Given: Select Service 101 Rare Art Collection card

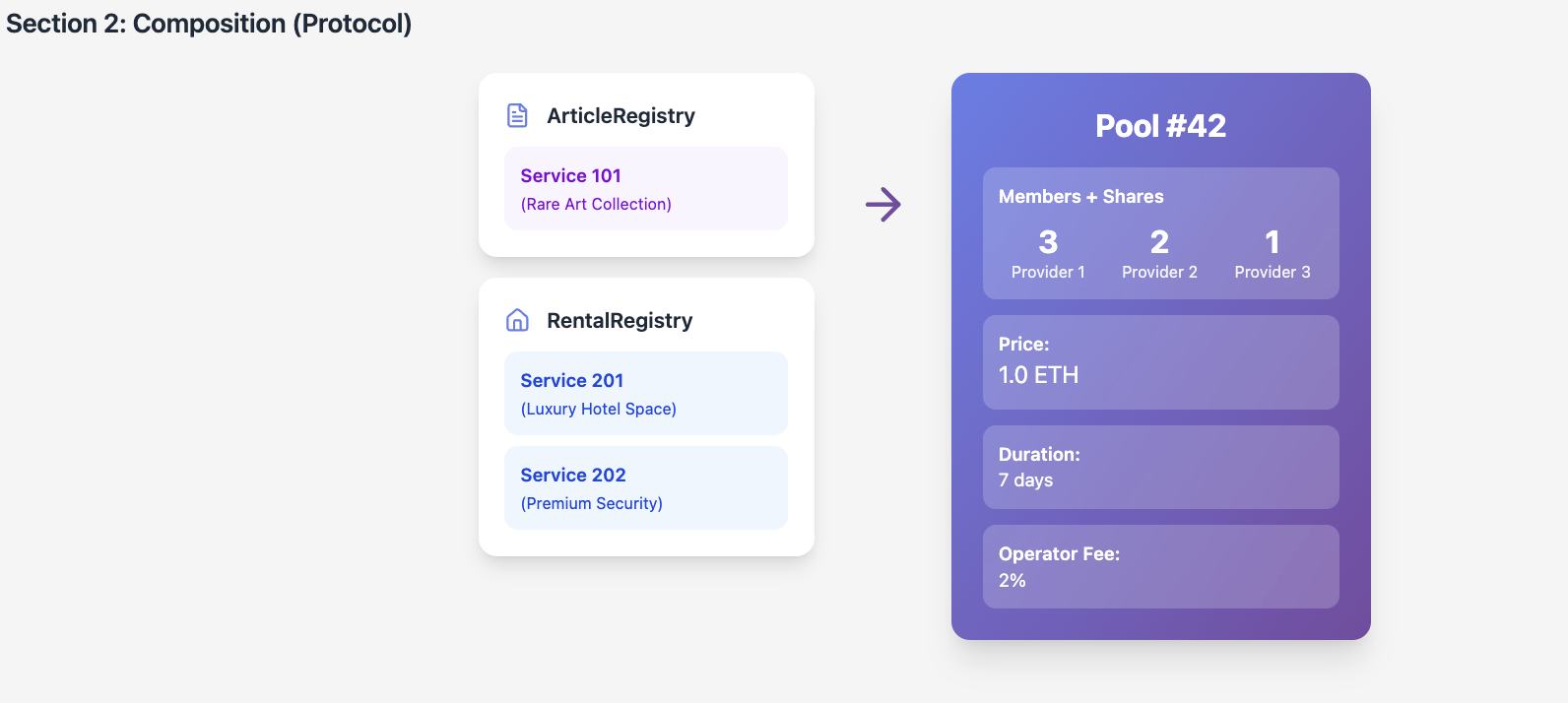Looking at the screenshot, I should pyautogui.click(x=645, y=189).
